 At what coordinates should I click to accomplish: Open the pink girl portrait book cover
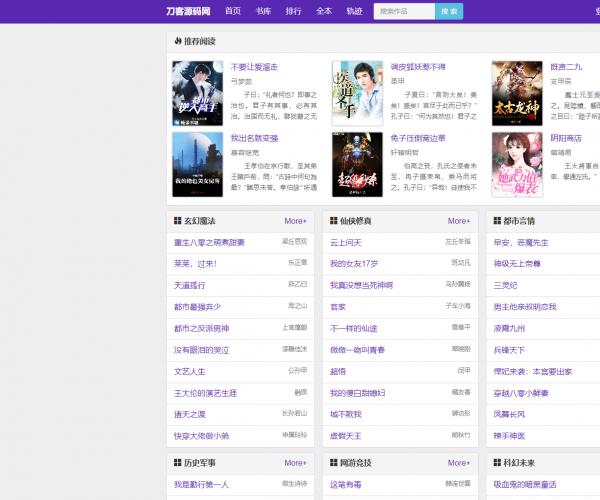tap(517, 164)
